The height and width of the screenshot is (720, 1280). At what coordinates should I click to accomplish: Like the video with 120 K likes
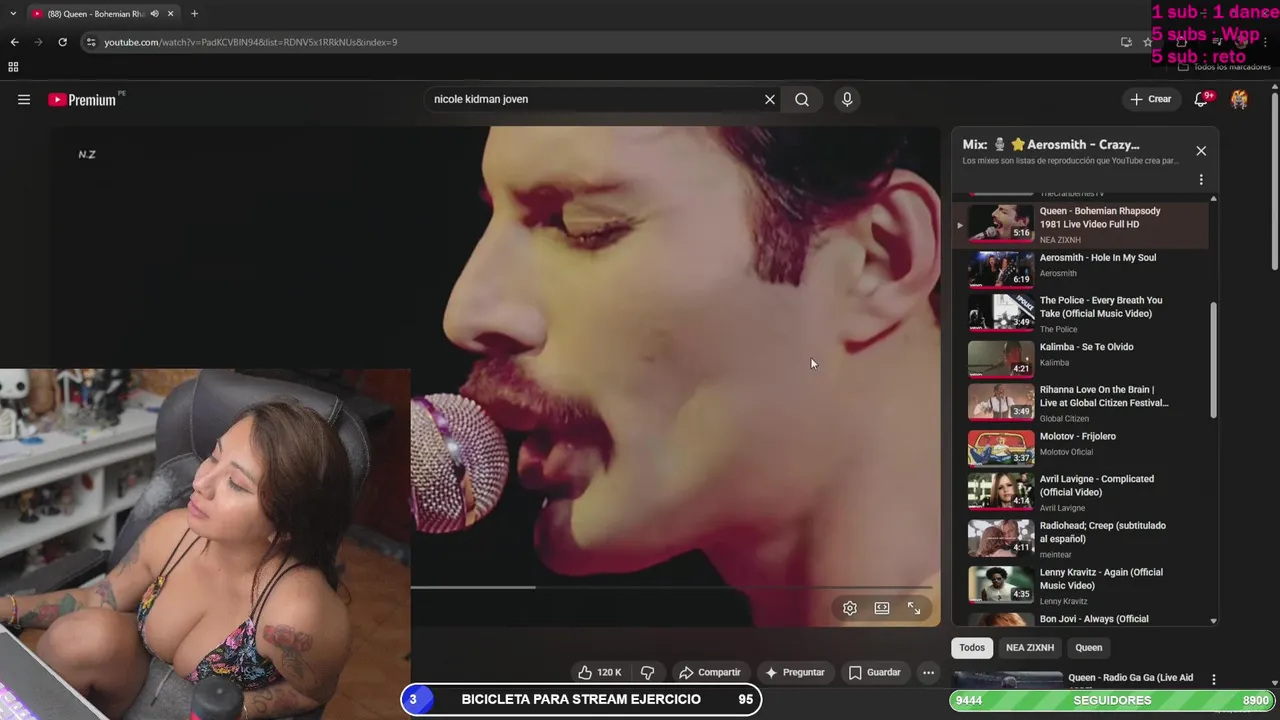click(x=599, y=672)
